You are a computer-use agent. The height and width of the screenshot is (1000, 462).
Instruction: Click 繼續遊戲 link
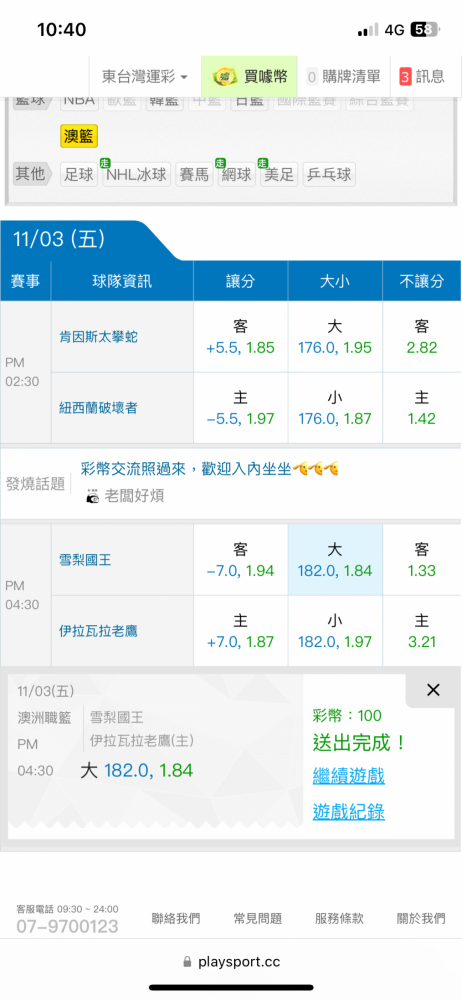(x=348, y=776)
